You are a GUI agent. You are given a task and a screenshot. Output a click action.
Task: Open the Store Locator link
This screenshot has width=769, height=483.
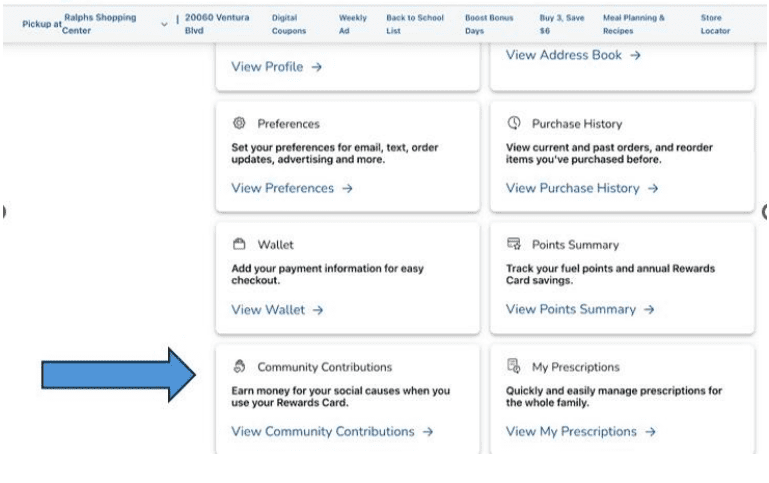(715, 24)
